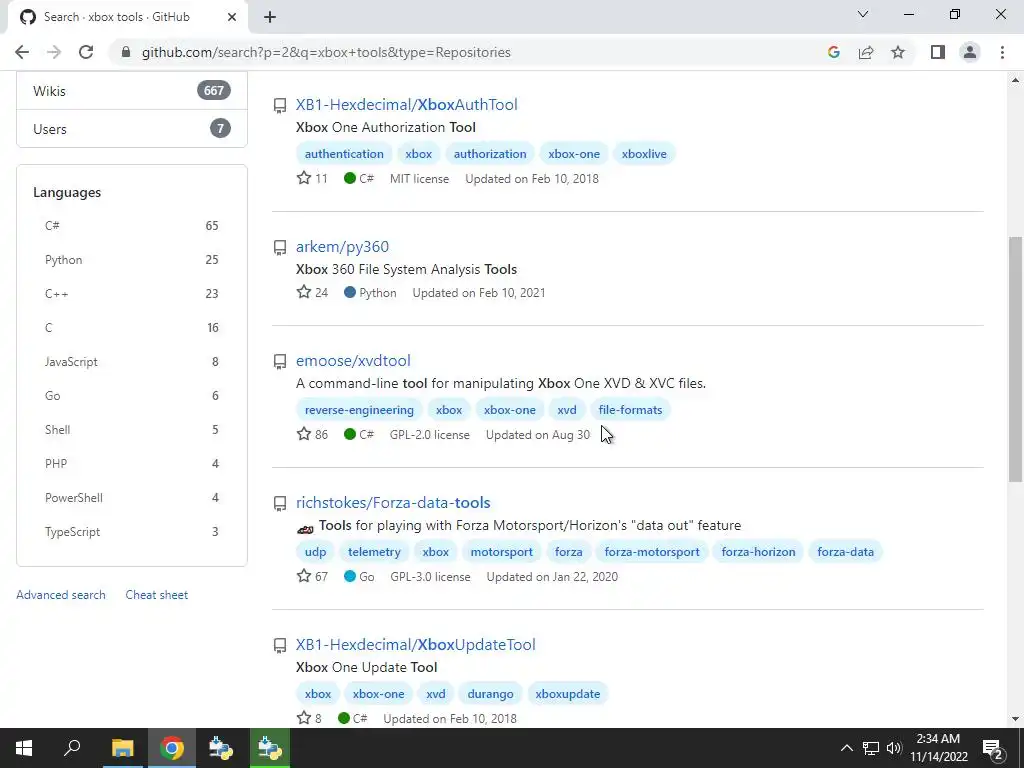Click repo icon beside emoose/xvdtool
Screen dimensions: 1024x768
point(280,361)
